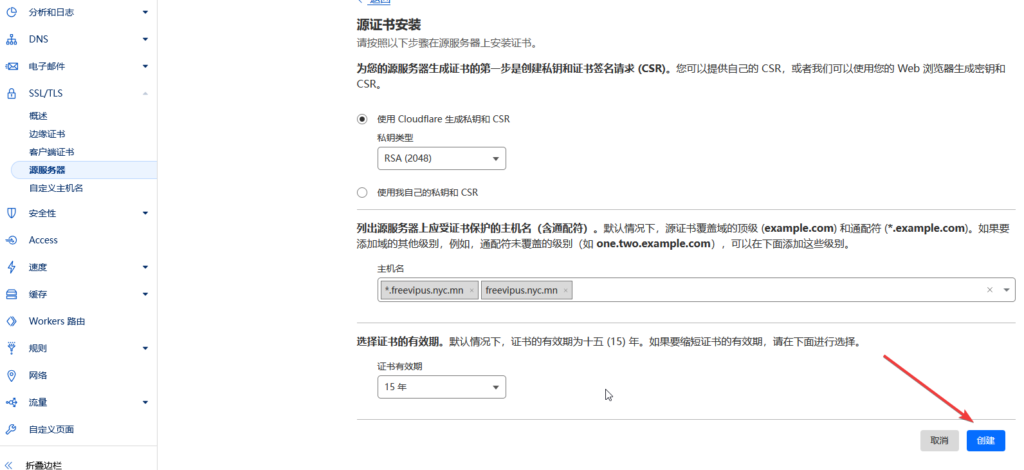This screenshot has width=1024, height=470.
Task: Click the SSL/TLS lock icon
Action: point(12,93)
